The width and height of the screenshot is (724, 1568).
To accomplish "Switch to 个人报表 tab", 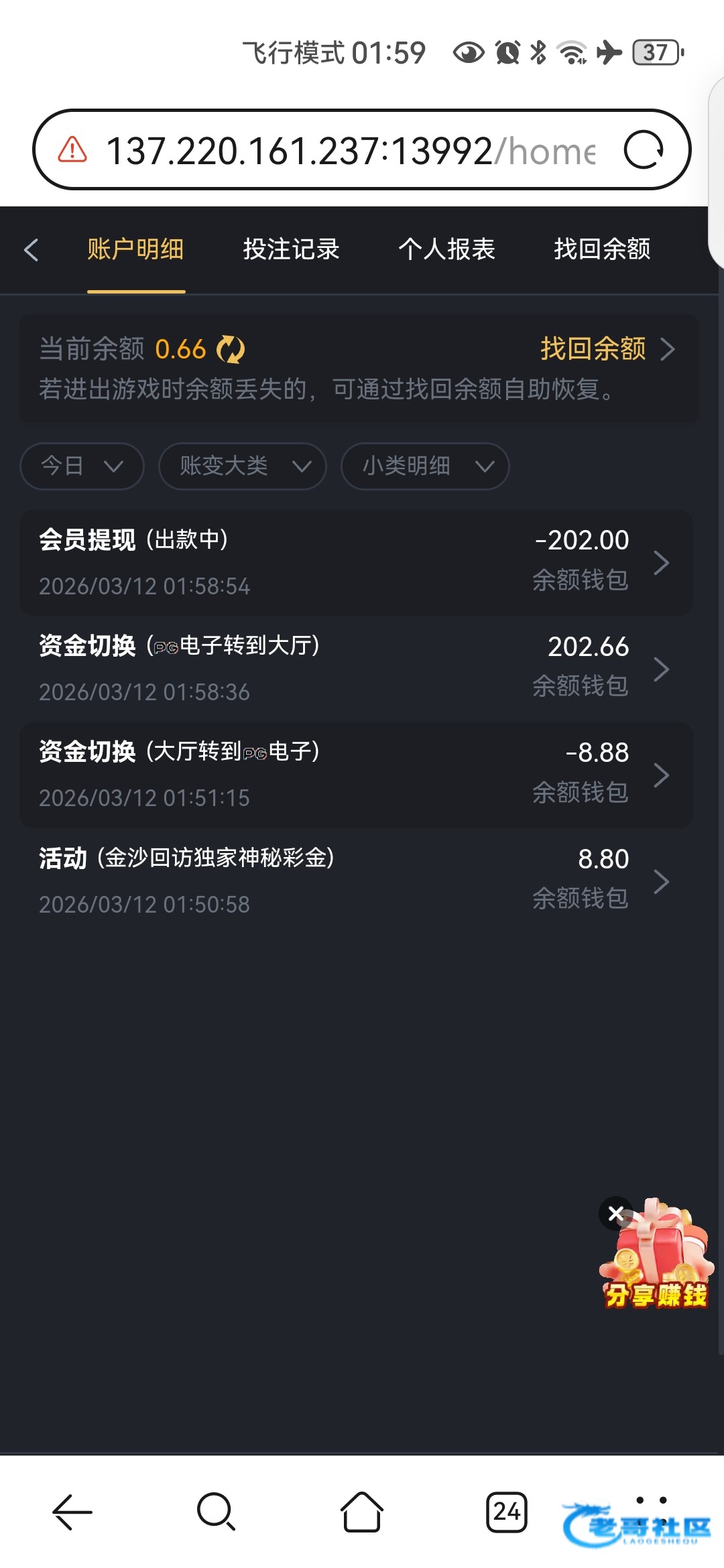I will pos(446,249).
